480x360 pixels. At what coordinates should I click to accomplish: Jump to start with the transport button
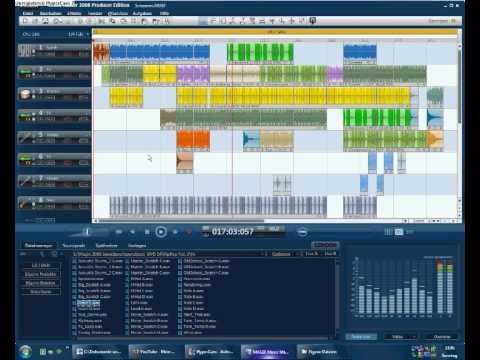point(119,232)
